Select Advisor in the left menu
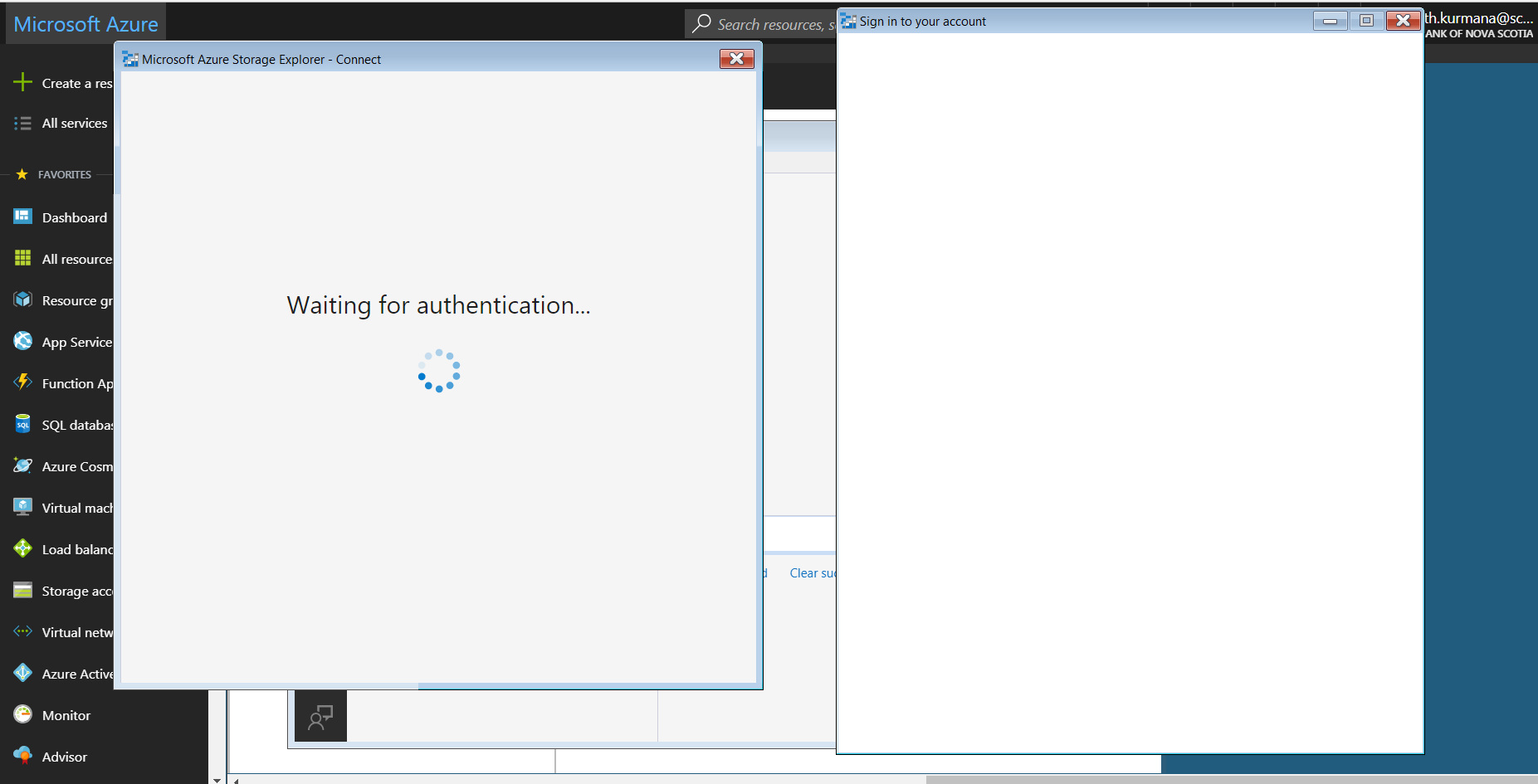This screenshot has width=1538, height=784. point(65,757)
